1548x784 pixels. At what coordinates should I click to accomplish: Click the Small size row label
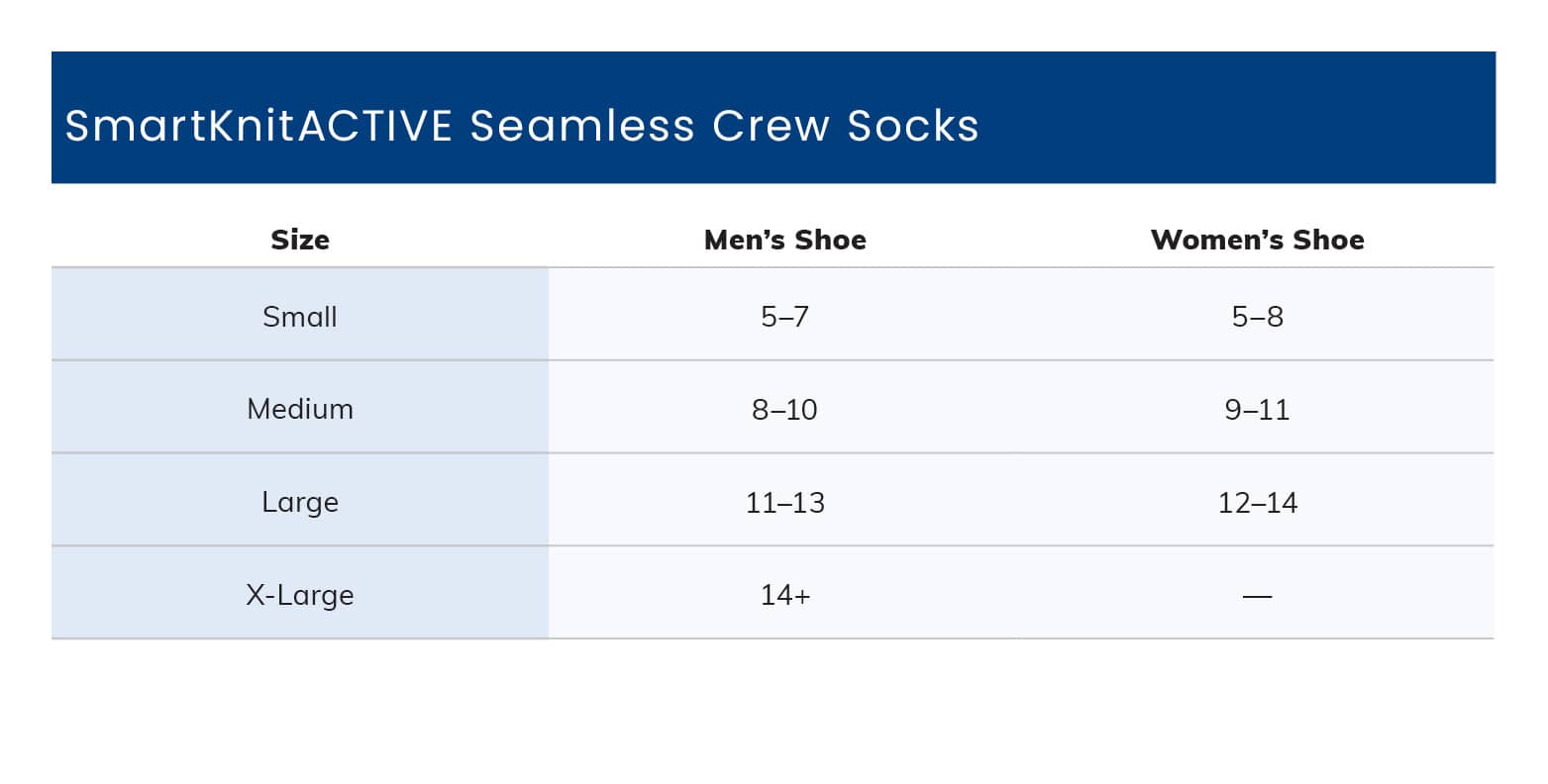(300, 317)
